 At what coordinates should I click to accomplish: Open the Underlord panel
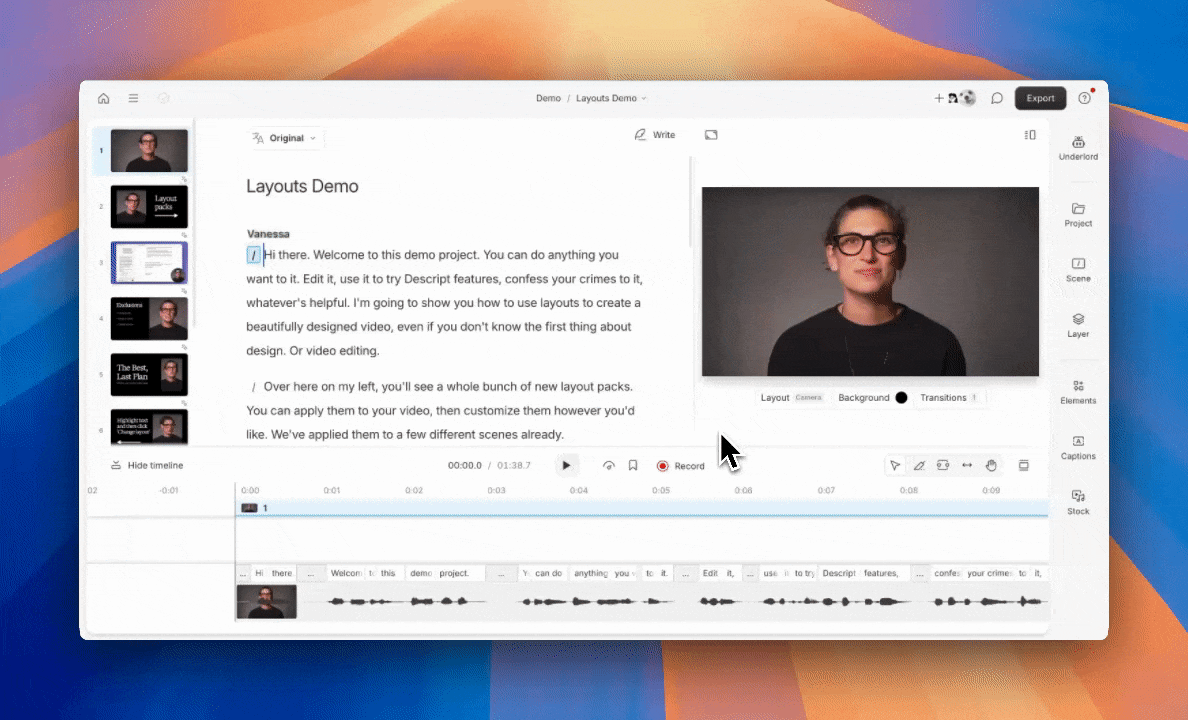1078,148
